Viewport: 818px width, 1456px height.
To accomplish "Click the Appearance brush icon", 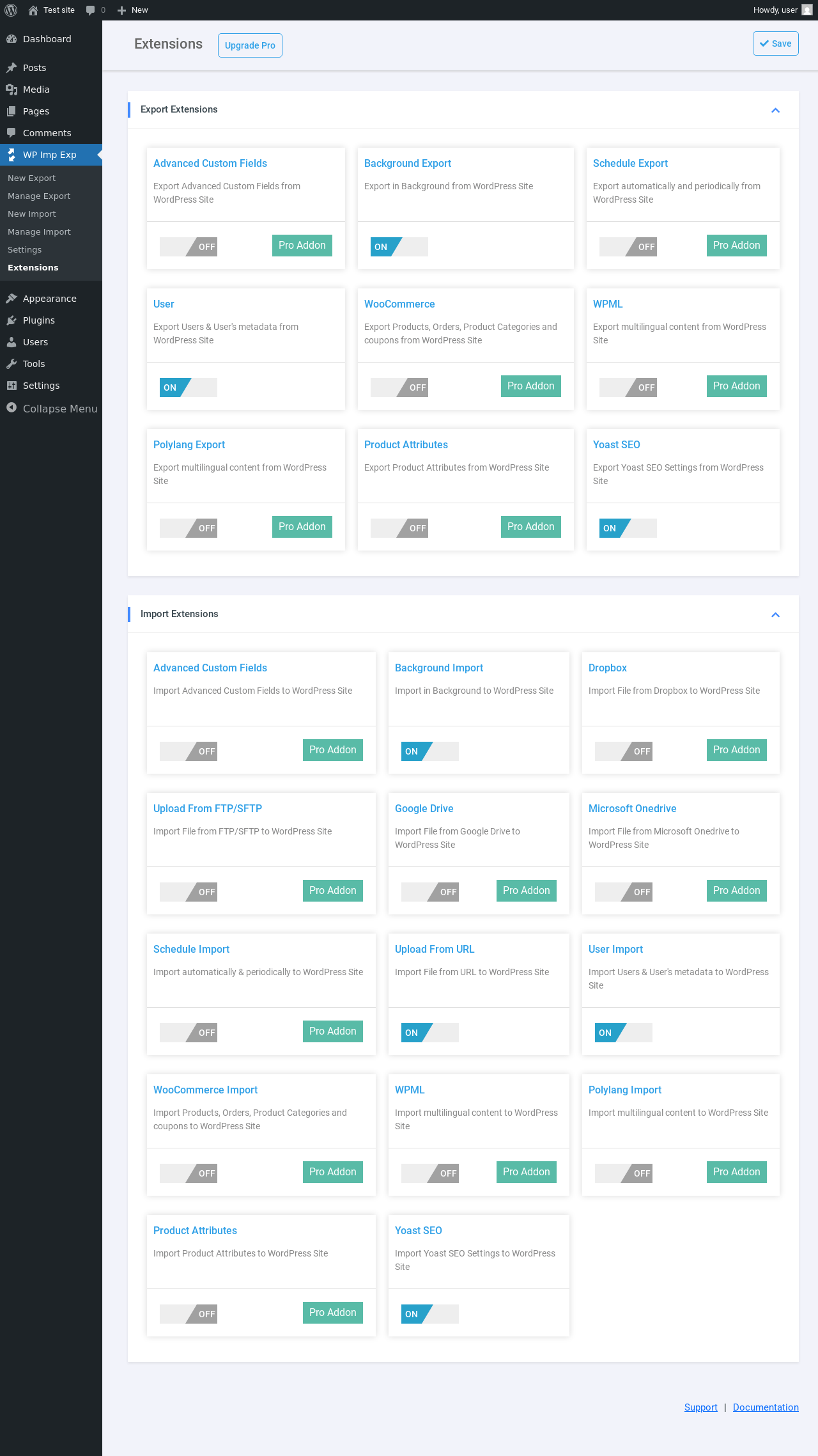I will (12, 299).
